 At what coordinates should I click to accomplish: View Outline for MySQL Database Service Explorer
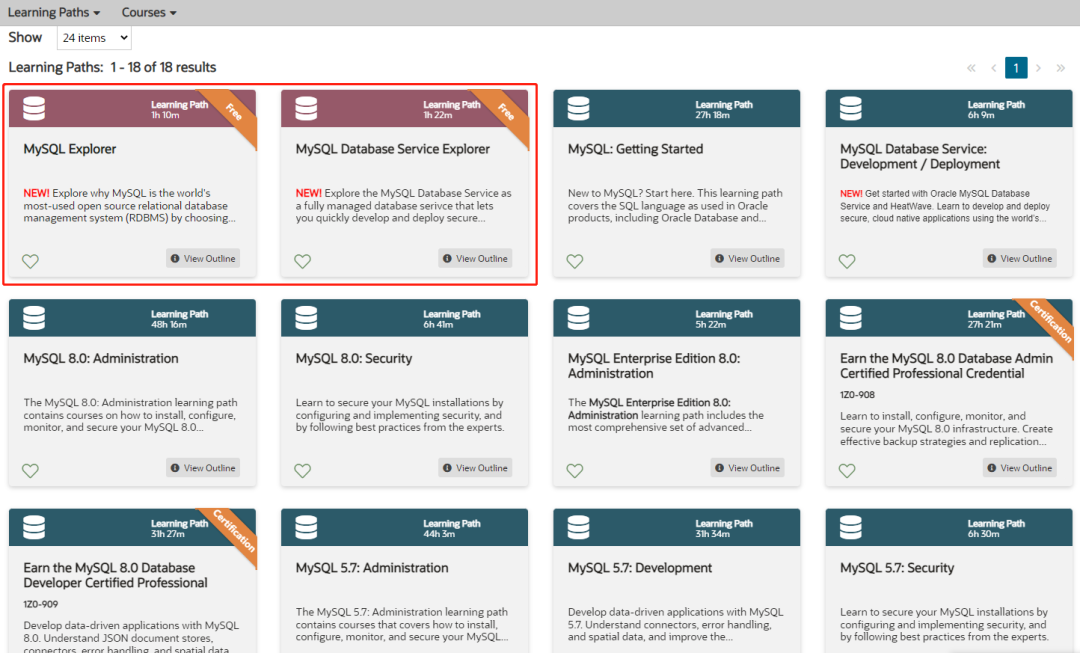point(475,258)
